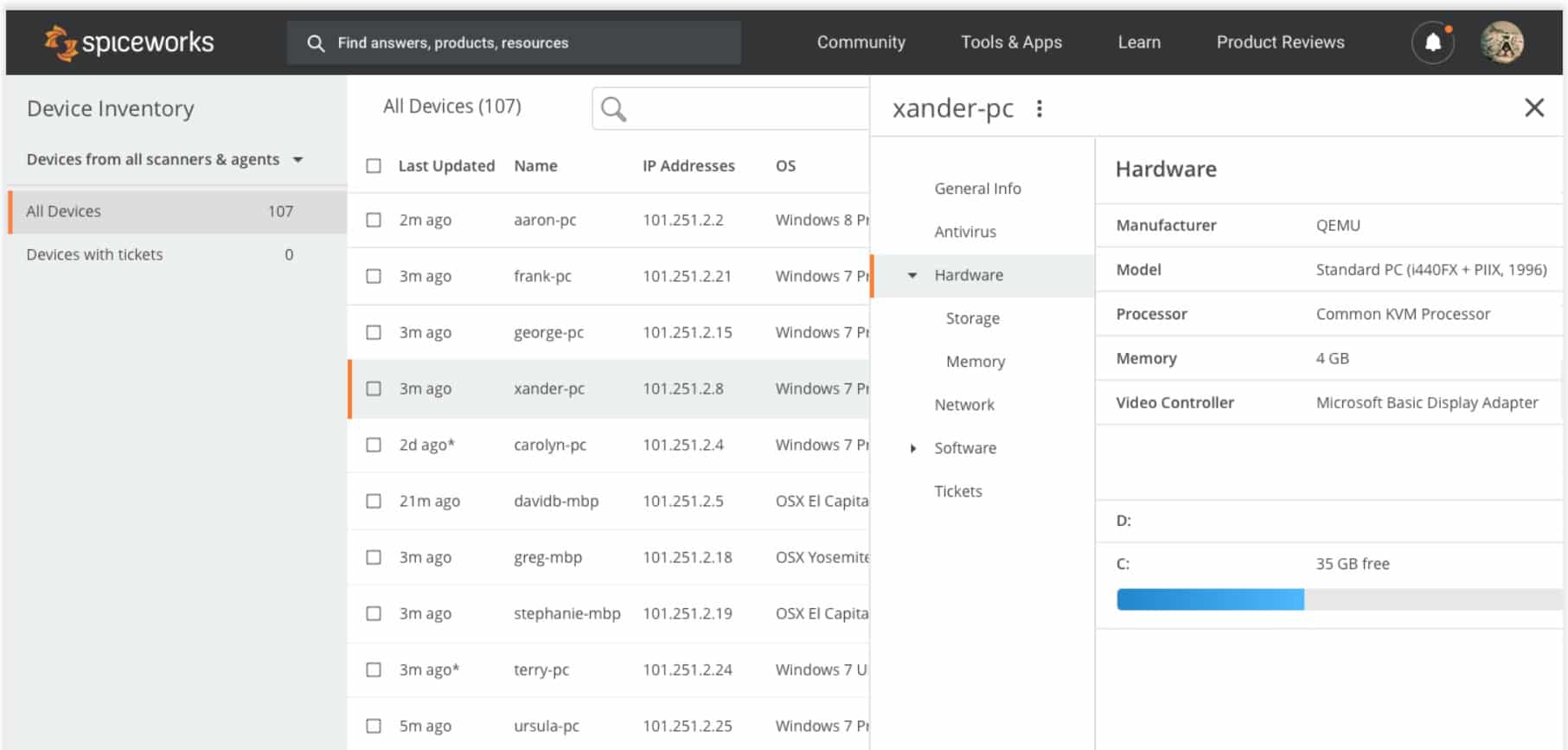This screenshot has width=1568, height=750.
Task: Check the carolyn-pc row checkbox
Action: coord(374,445)
